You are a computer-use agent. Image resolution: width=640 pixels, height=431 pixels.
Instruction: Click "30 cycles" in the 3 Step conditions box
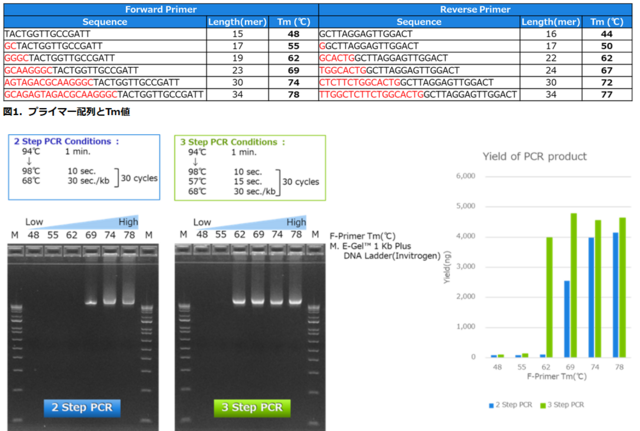301,182
